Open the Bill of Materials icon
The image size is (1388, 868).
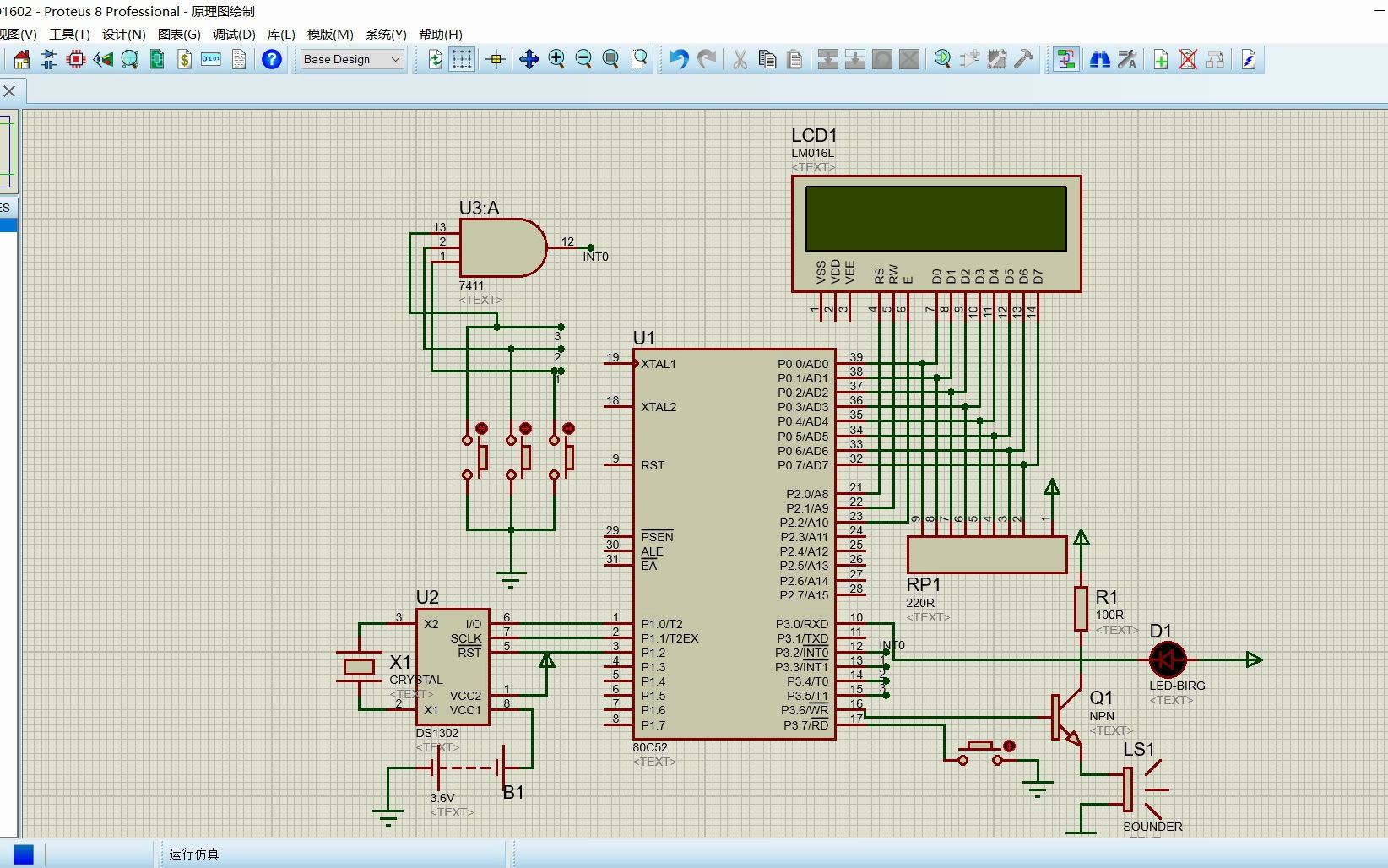click(184, 59)
